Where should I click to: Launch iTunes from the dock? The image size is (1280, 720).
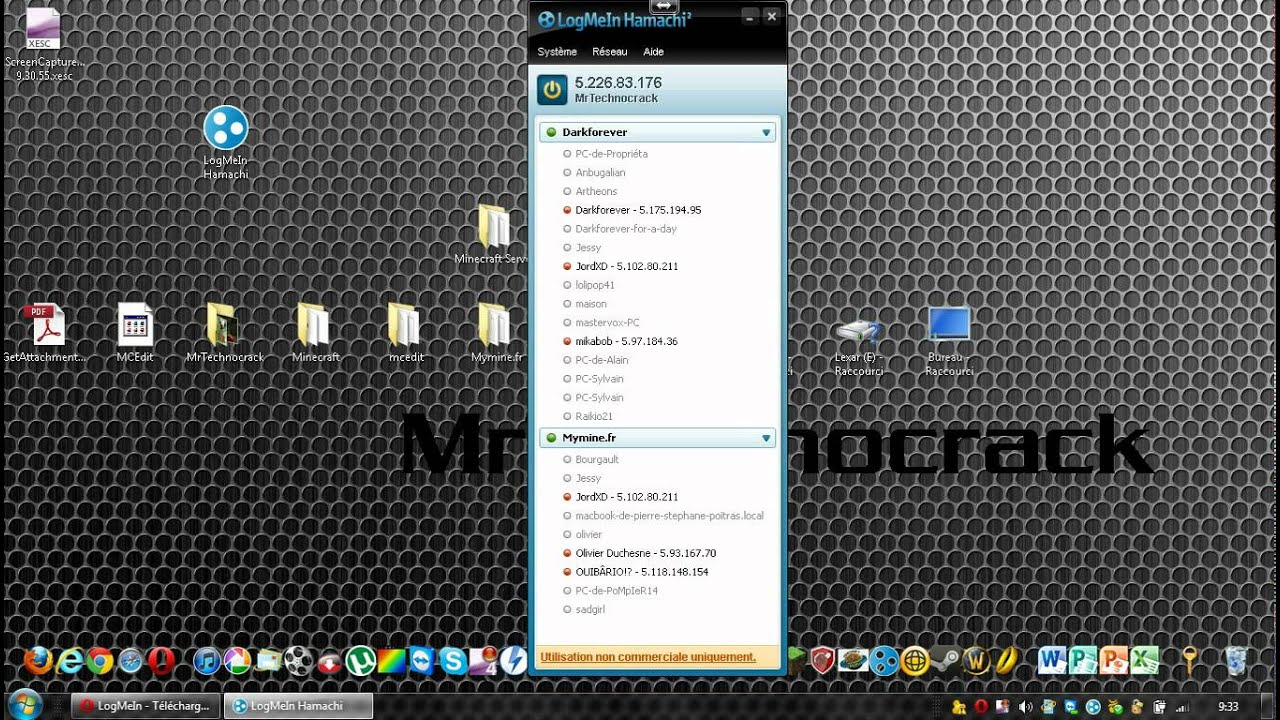[x=206, y=661]
